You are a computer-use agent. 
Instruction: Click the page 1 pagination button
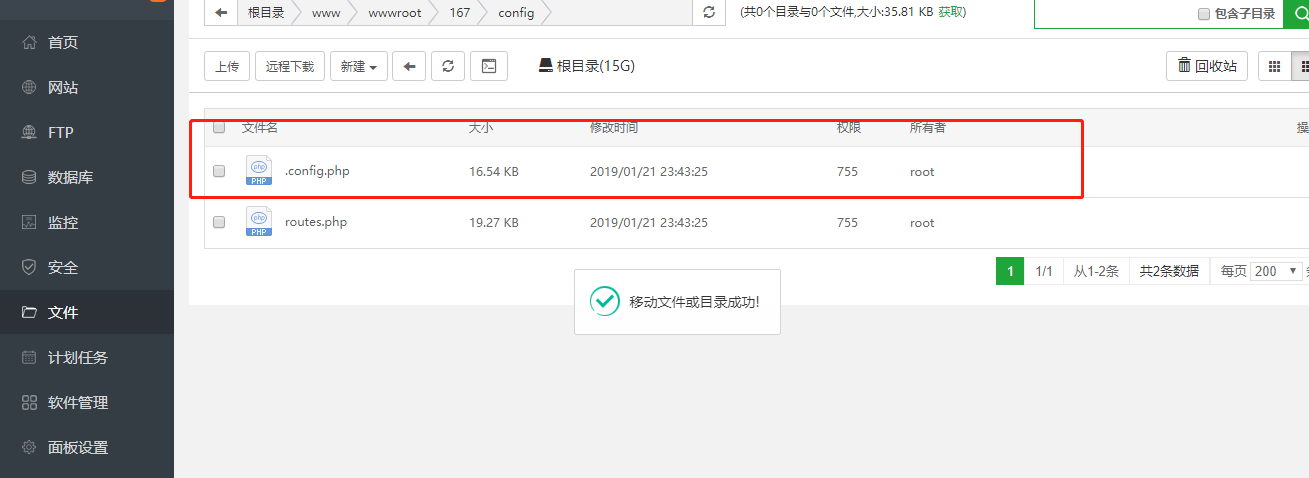point(1010,271)
